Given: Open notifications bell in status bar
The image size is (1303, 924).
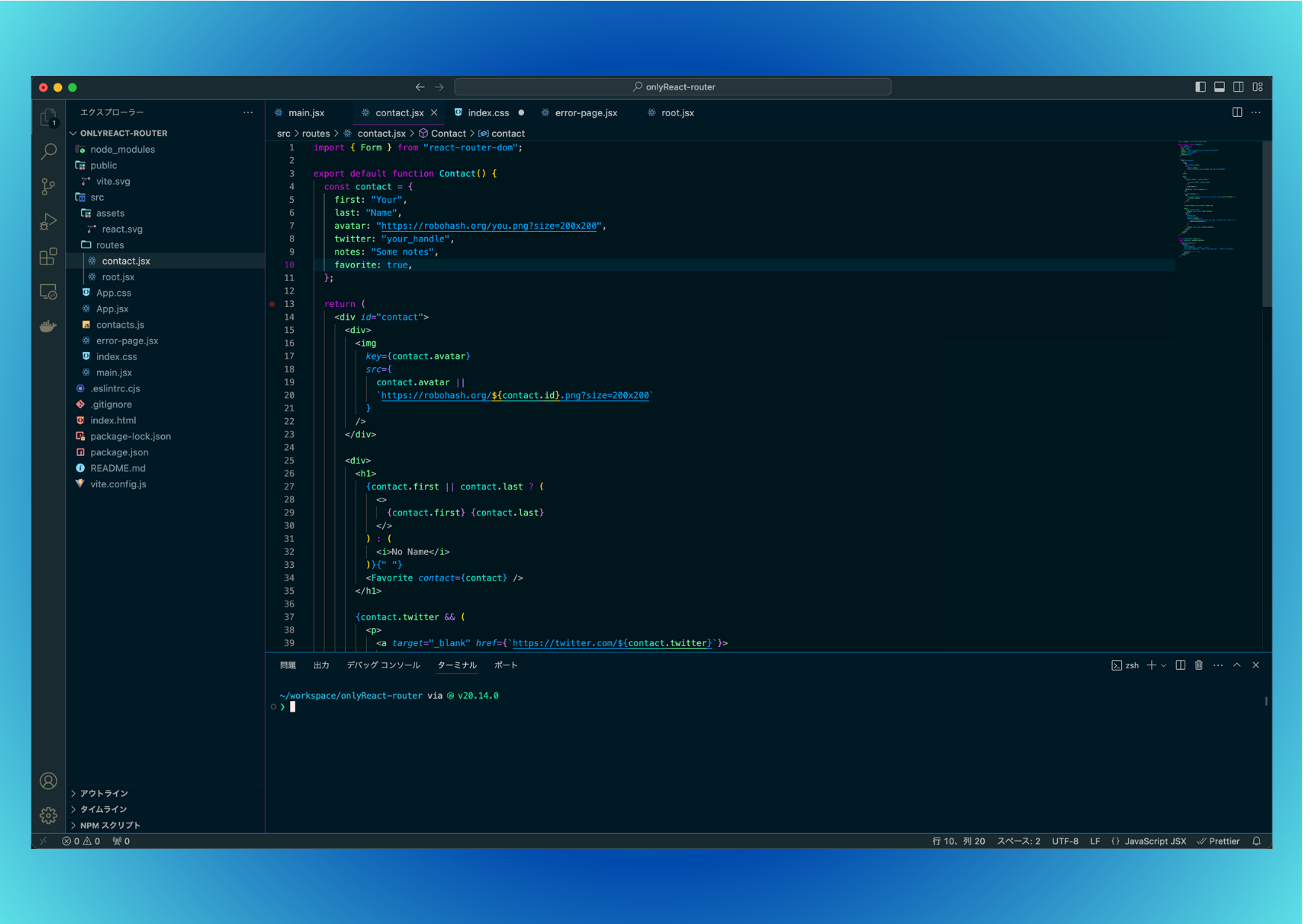Looking at the screenshot, I should [x=1257, y=841].
